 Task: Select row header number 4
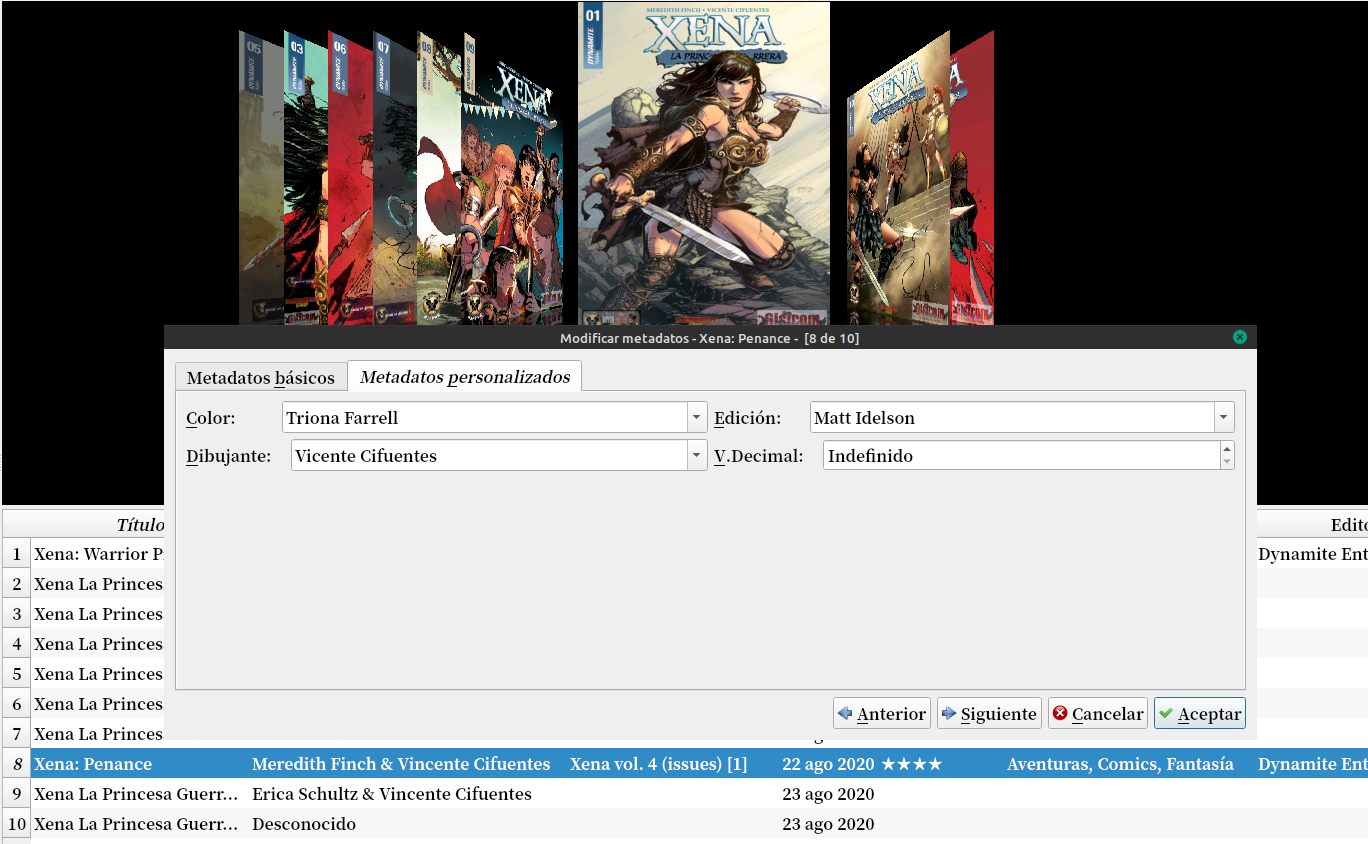(x=16, y=644)
